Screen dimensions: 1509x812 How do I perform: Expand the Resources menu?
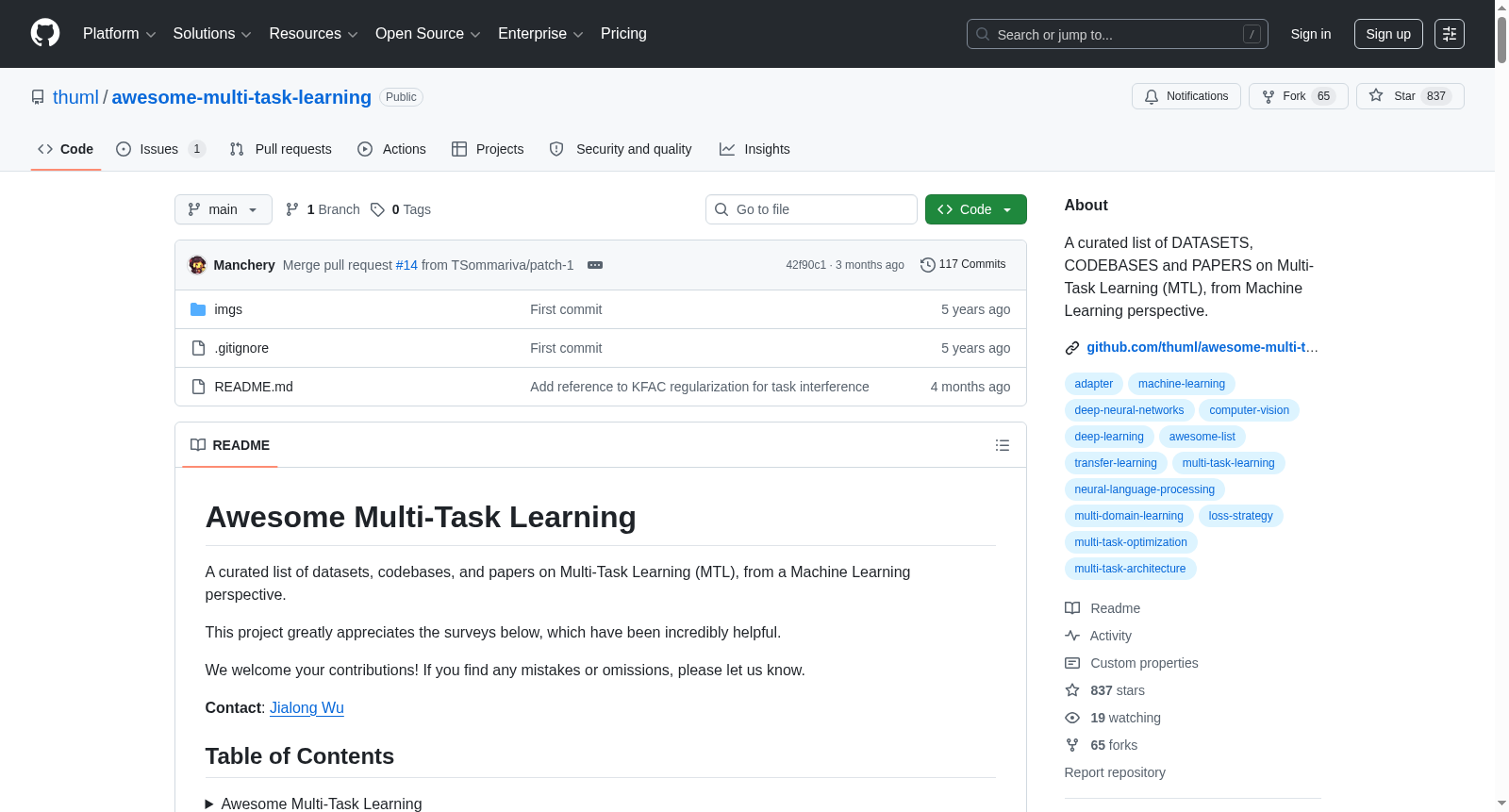tap(313, 34)
